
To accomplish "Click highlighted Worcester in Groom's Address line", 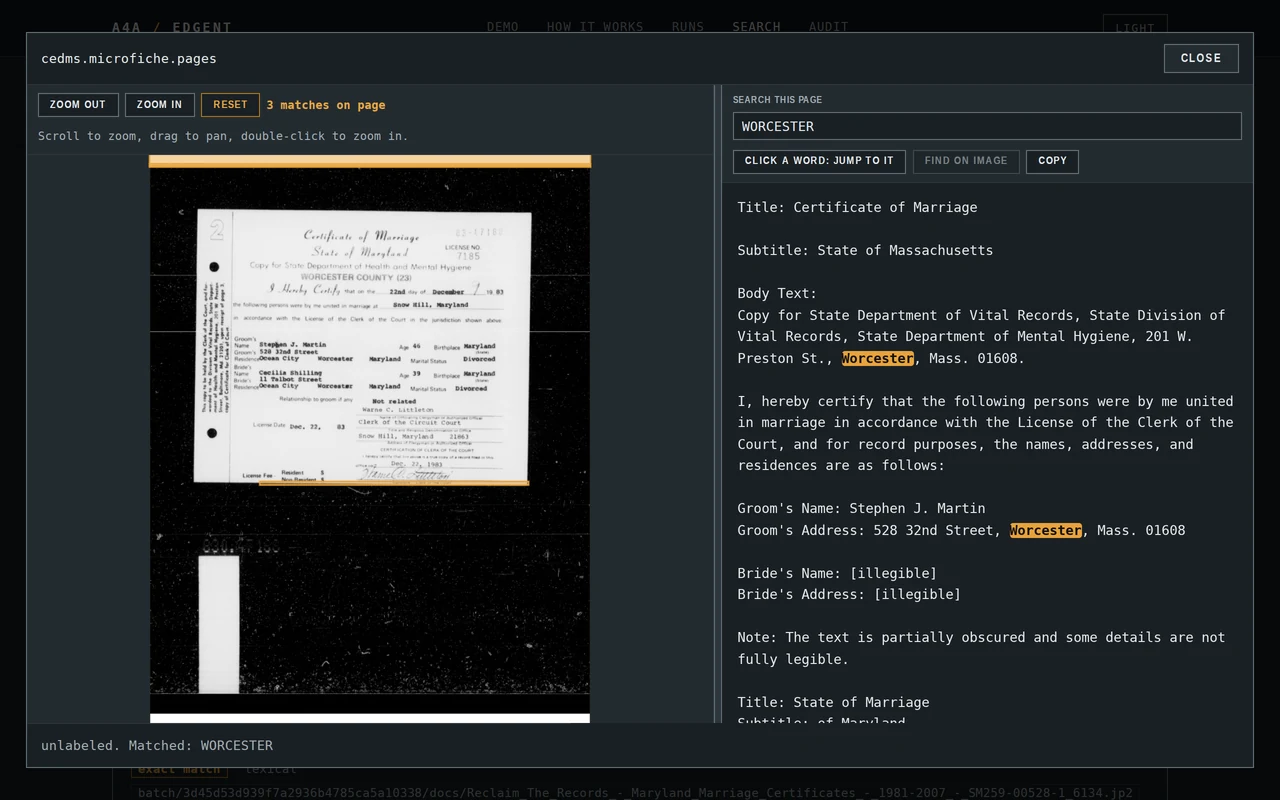I will [1046, 530].
